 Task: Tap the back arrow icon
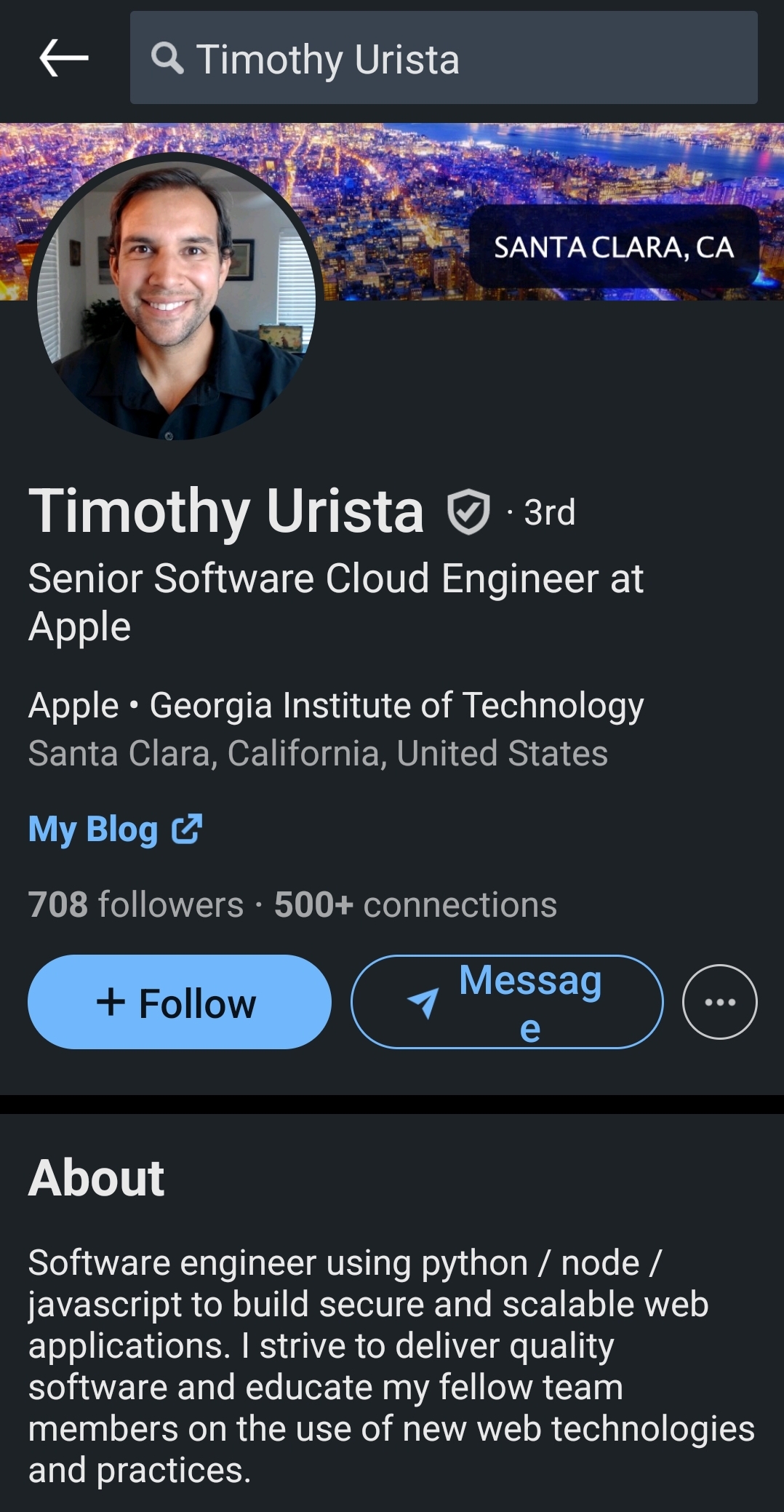click(x=64, y=58)
